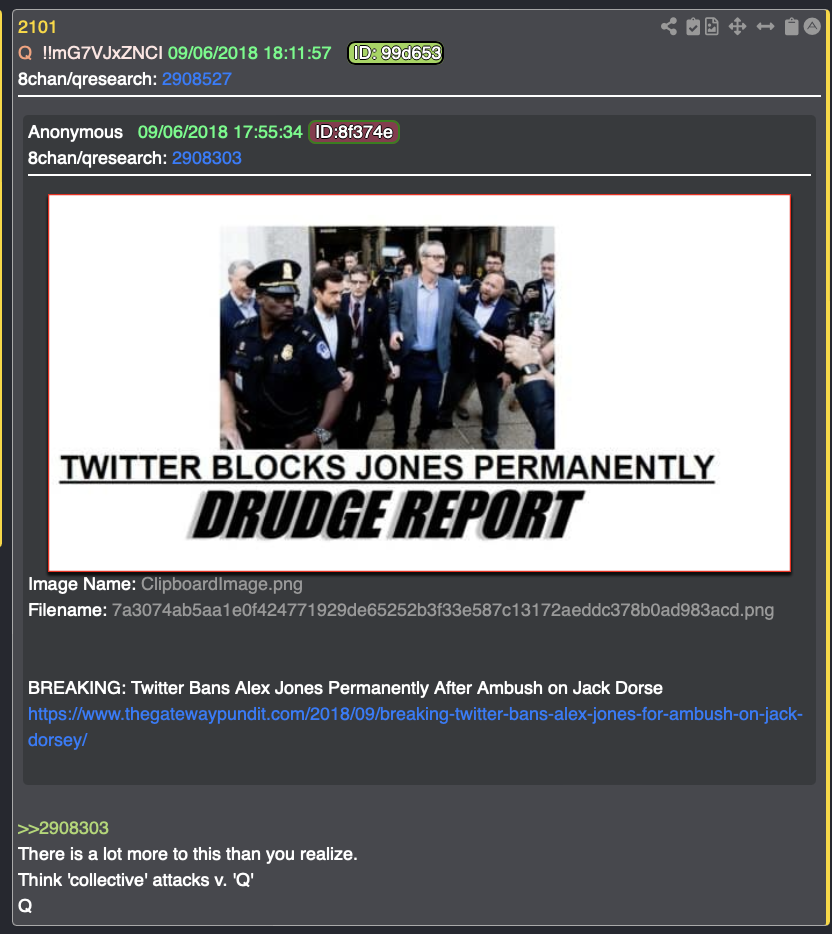
Task: Click the image file icon
Action: coord(712,26)
